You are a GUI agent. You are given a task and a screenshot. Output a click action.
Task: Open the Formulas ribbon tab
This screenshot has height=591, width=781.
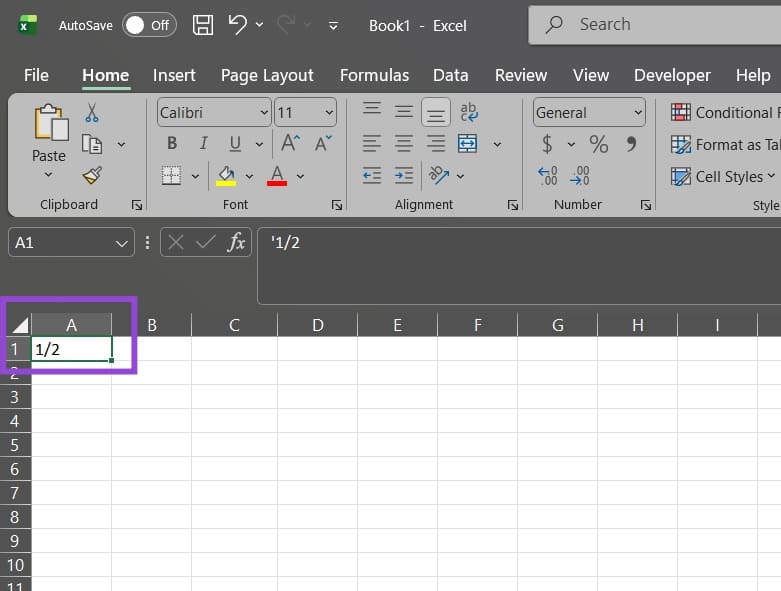point(374,75)
